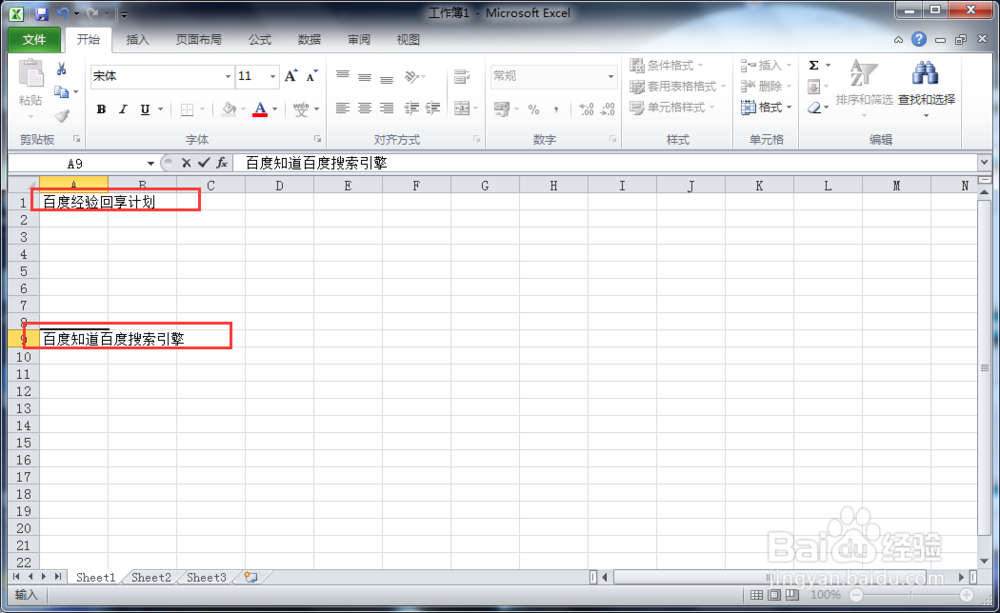Click the Phonetic Guide wén icon
1000x613 pixels.
coord(301,109)
